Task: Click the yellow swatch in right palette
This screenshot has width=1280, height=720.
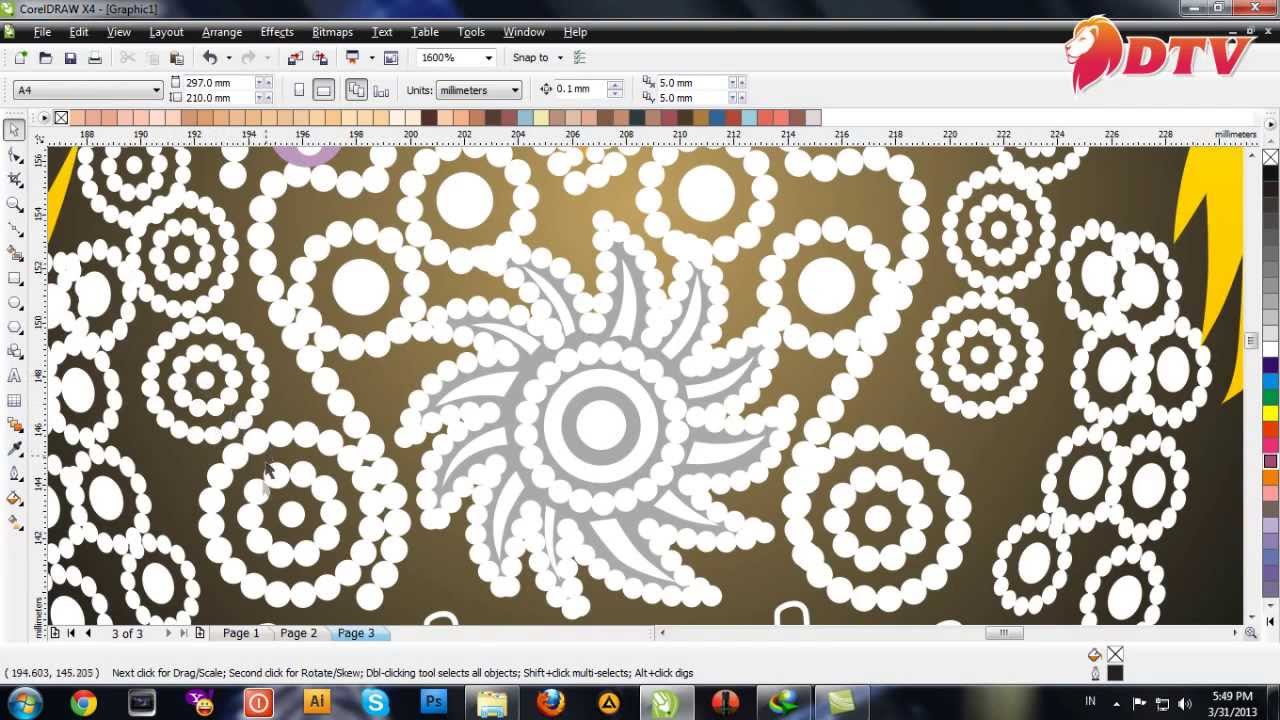Action: pyautogui.click(x=1270, y=413)
